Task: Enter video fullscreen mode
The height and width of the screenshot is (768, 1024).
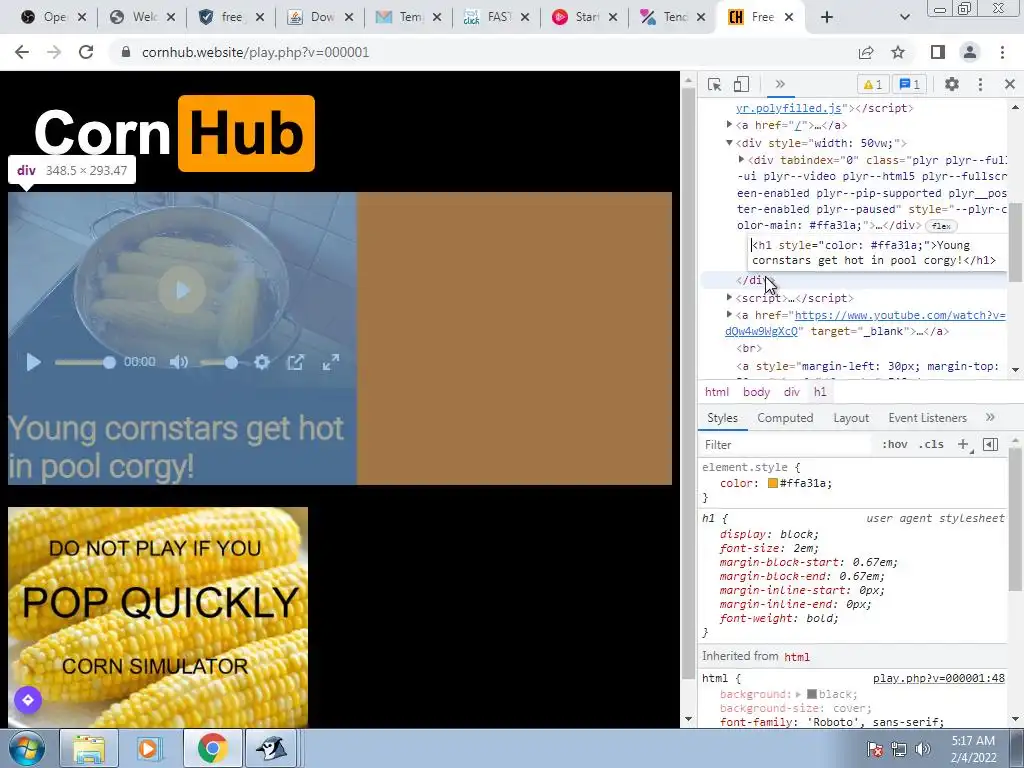Action: (x=331, y=362)
